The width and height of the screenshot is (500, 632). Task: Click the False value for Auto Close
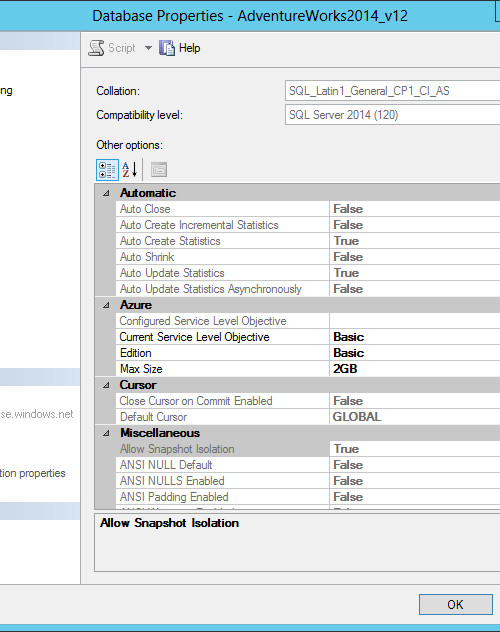(348, 209)
